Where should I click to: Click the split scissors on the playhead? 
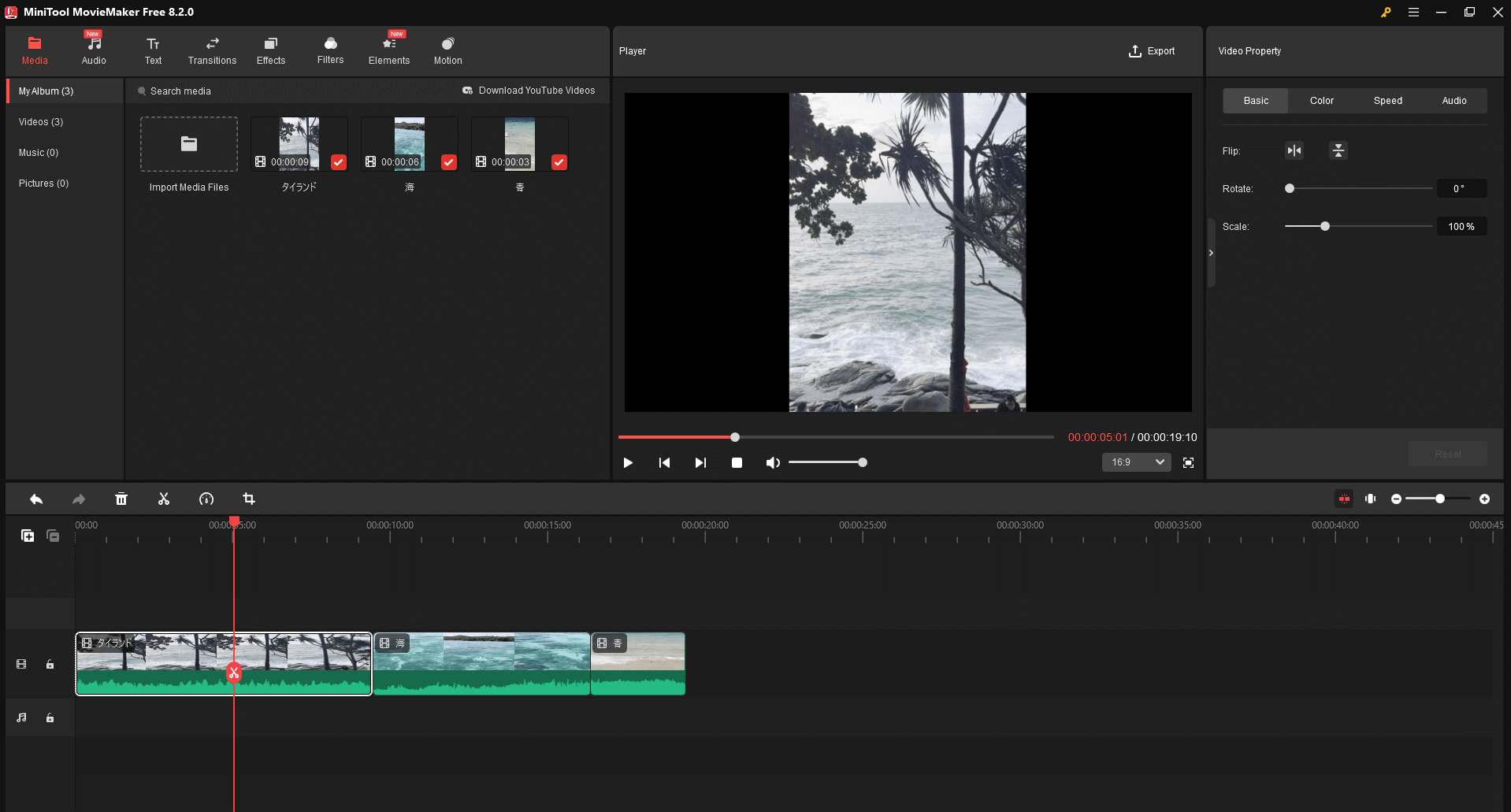pos(234,673)
